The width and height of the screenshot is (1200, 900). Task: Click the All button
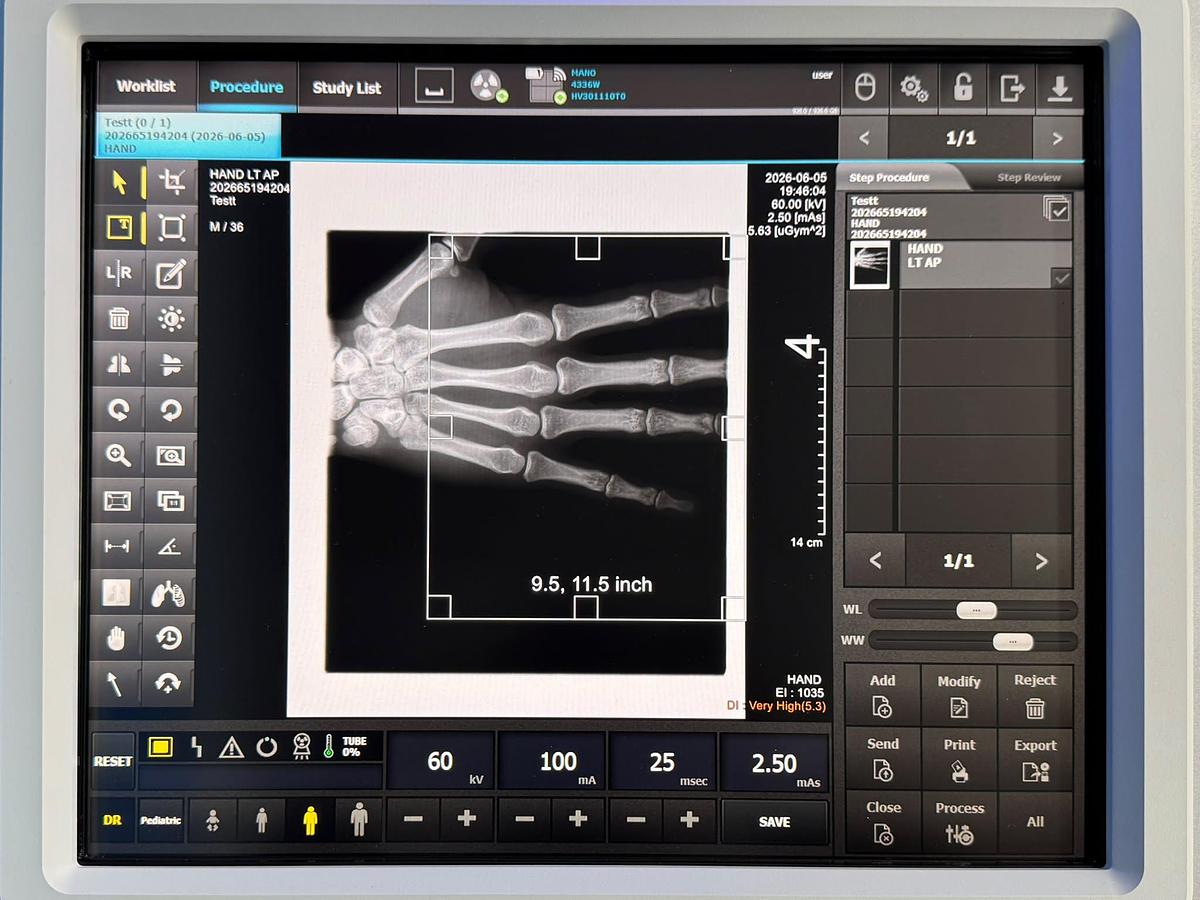1035,821
